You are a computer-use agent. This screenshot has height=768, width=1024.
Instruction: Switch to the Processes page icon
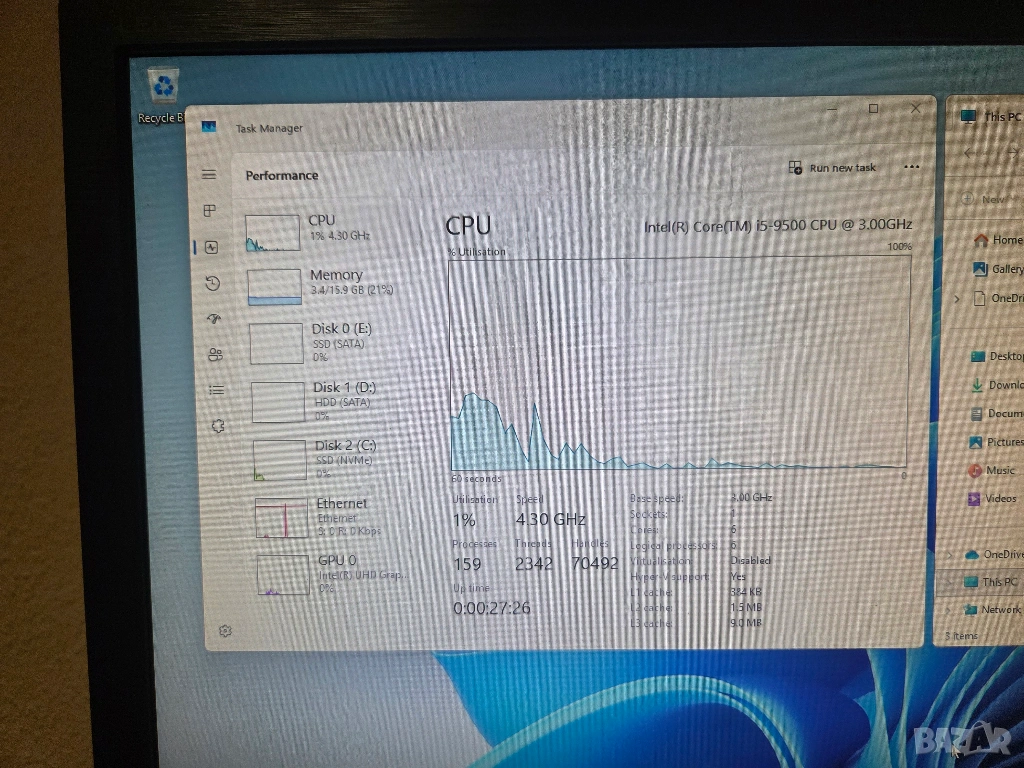210,211
